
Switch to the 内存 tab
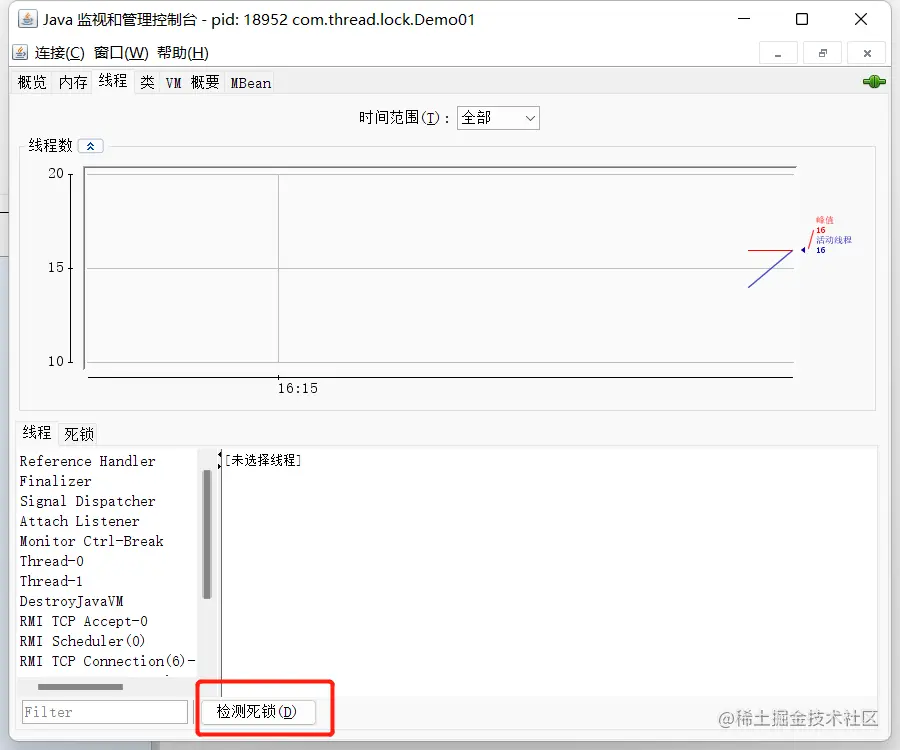pyautogui.click(x=72, y=83)
